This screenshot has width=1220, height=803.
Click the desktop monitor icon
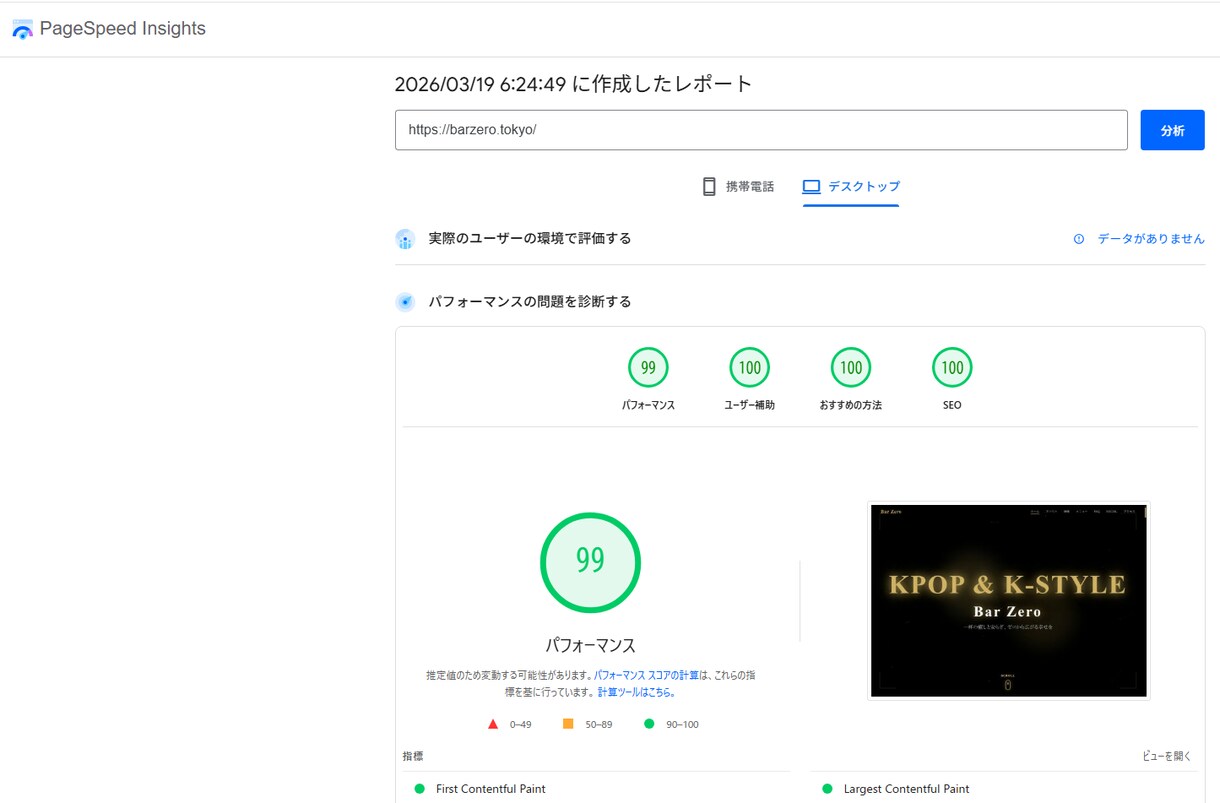[811, 187]
